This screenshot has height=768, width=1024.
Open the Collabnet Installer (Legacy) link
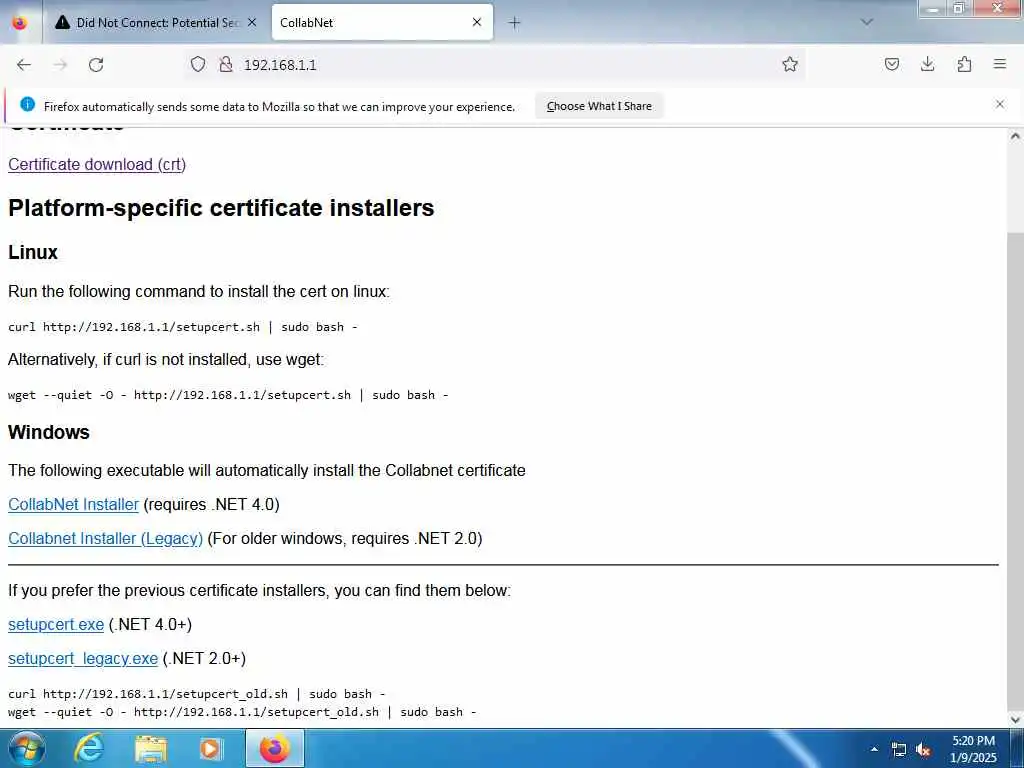105,538
